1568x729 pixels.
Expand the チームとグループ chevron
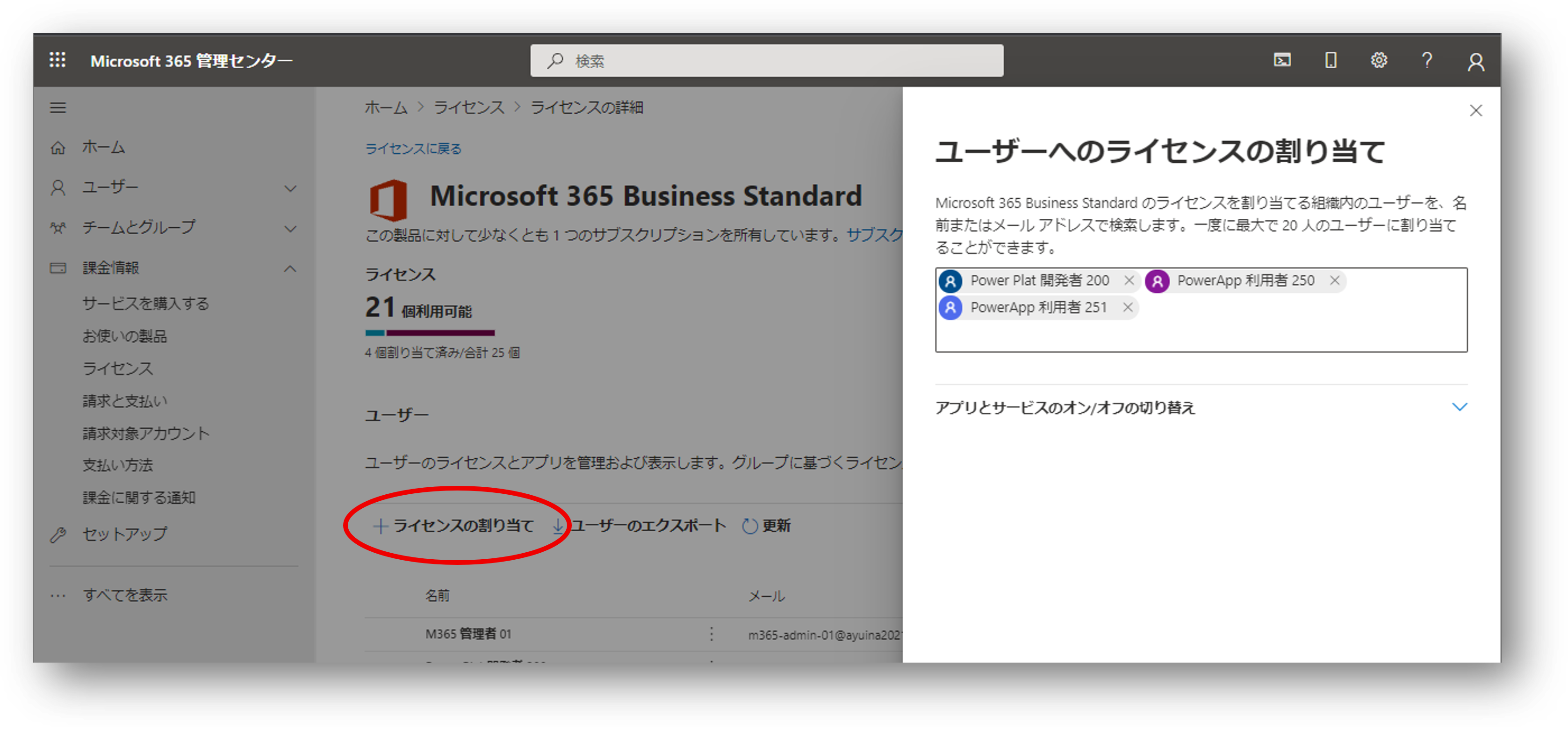[x=290, y=228]
